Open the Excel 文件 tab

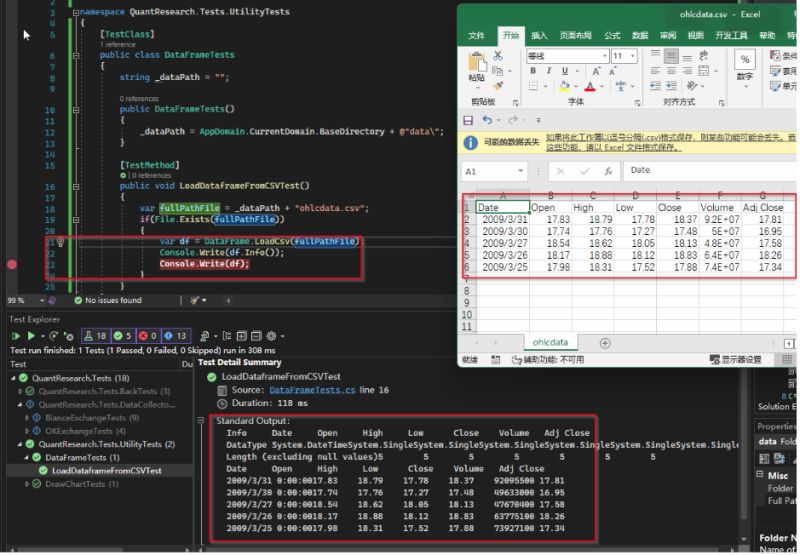tap(477, 35)
